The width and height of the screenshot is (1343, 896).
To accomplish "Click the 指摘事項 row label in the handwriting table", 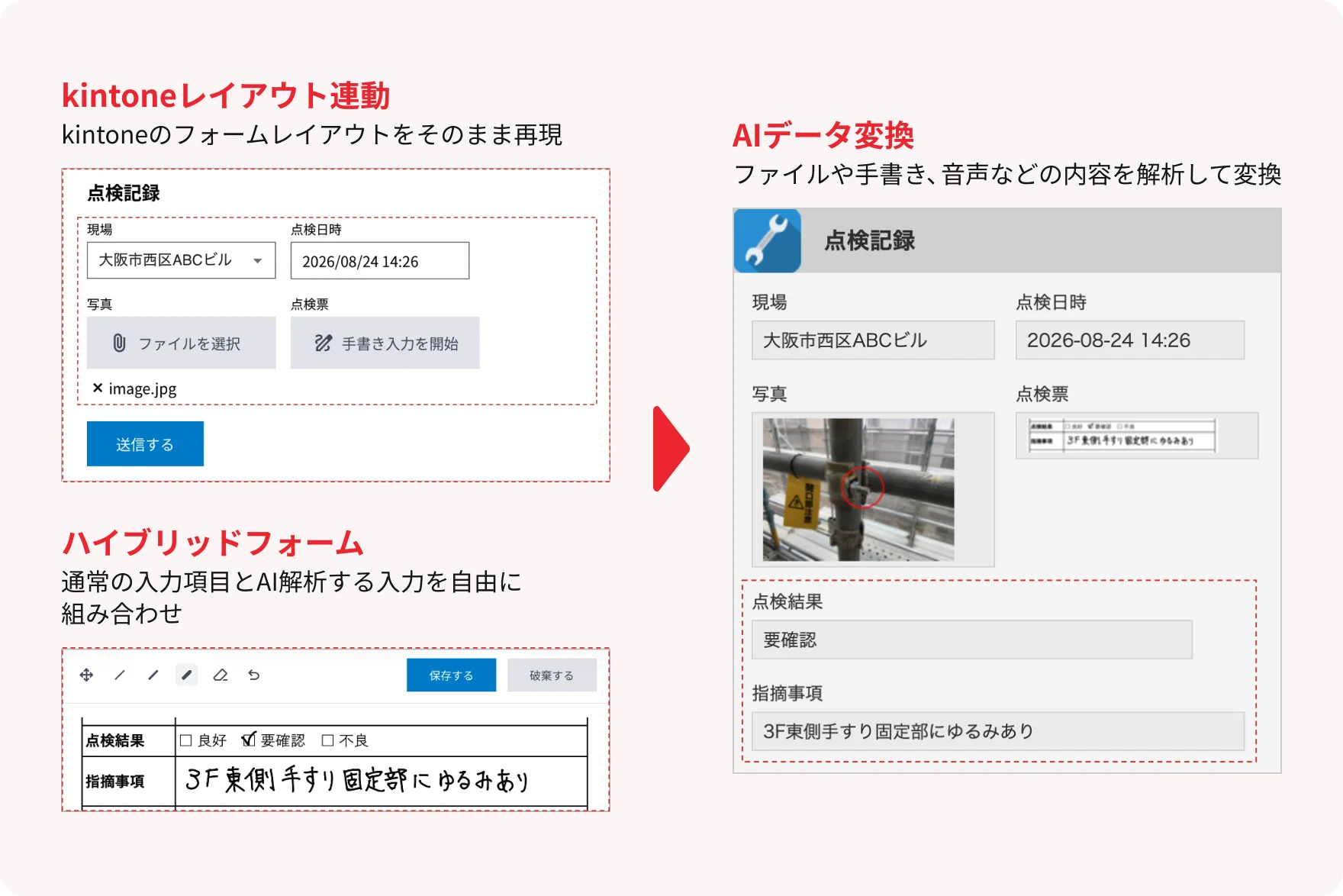I will (x=115, y=782).
